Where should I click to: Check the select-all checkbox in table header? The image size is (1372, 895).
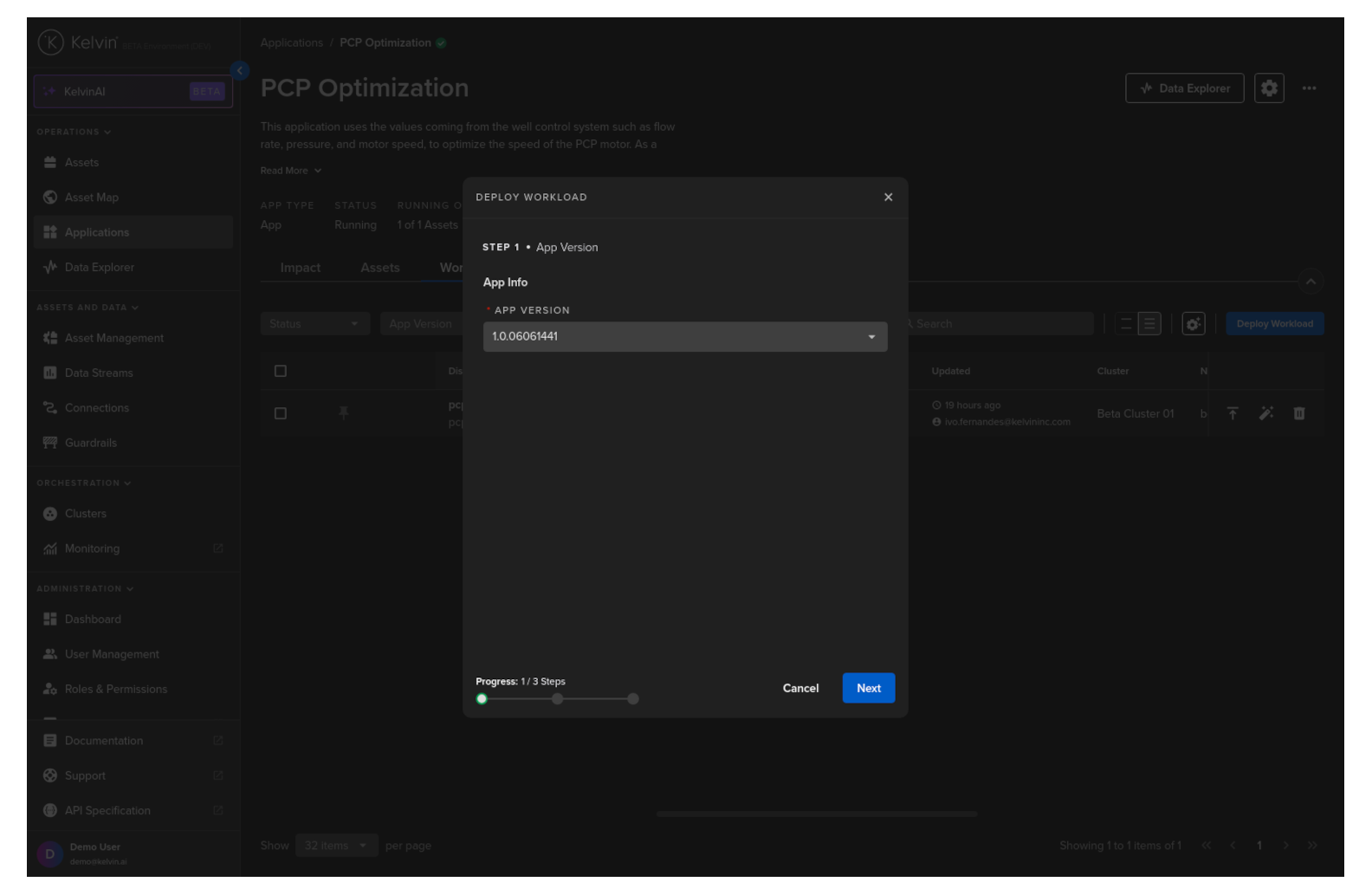coord(281,372)
